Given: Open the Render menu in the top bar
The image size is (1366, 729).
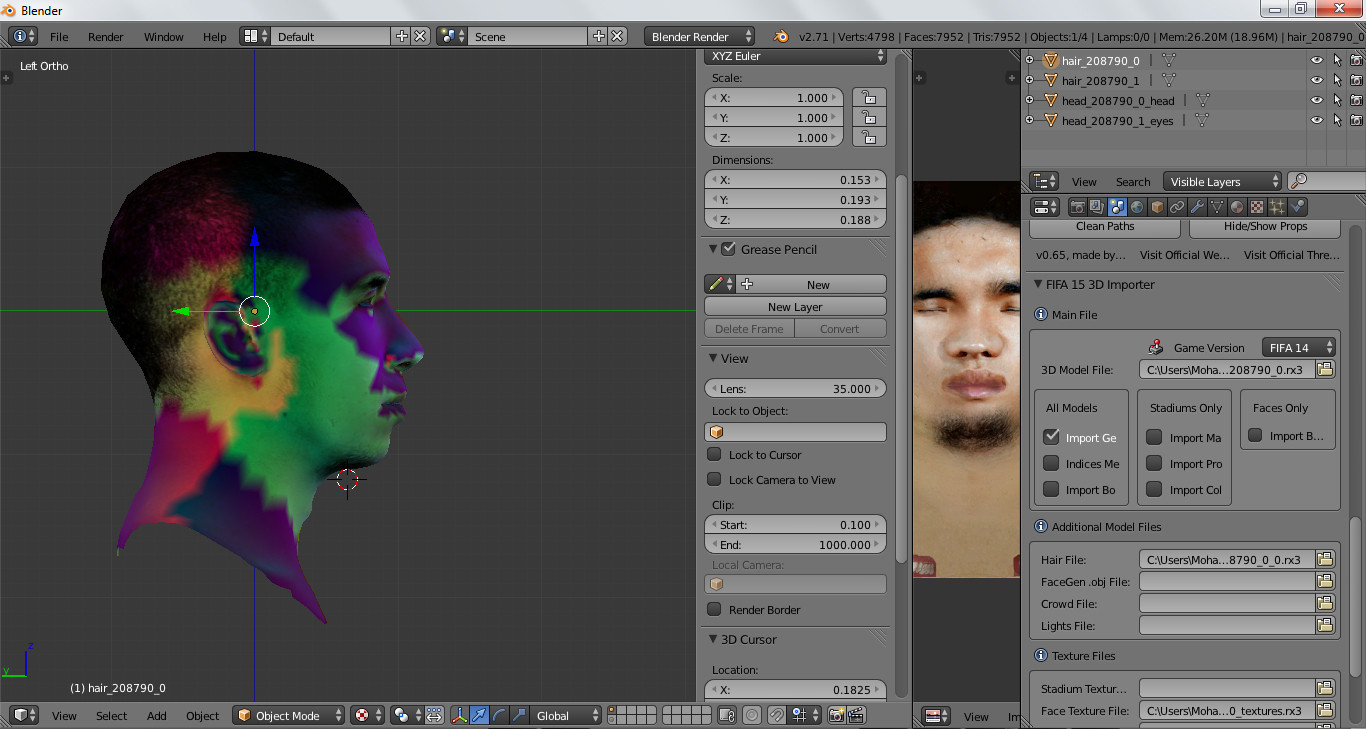Looking at the screenshot, I should click(x=105, y=37).
